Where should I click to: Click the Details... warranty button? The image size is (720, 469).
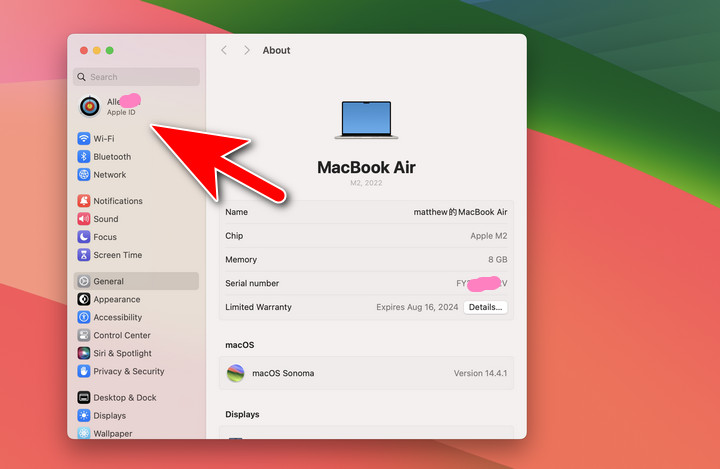pos(485,307)
